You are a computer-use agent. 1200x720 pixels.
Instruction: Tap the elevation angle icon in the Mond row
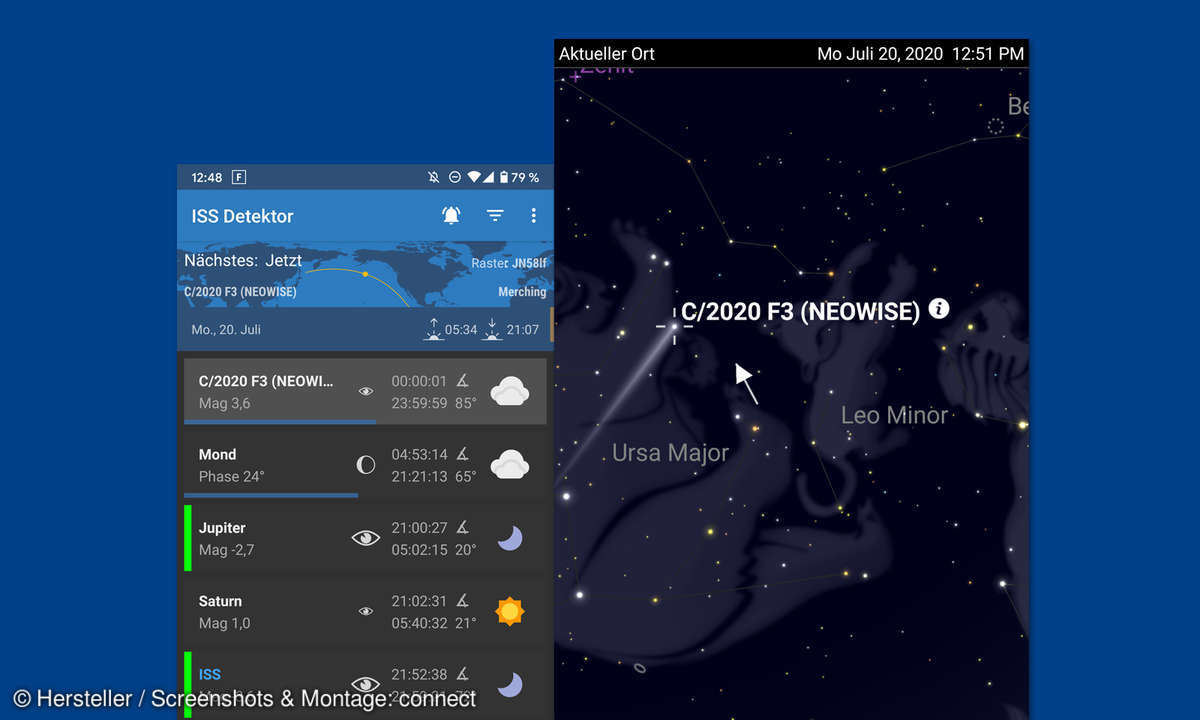pyautogui.click(x=463, y=454)
